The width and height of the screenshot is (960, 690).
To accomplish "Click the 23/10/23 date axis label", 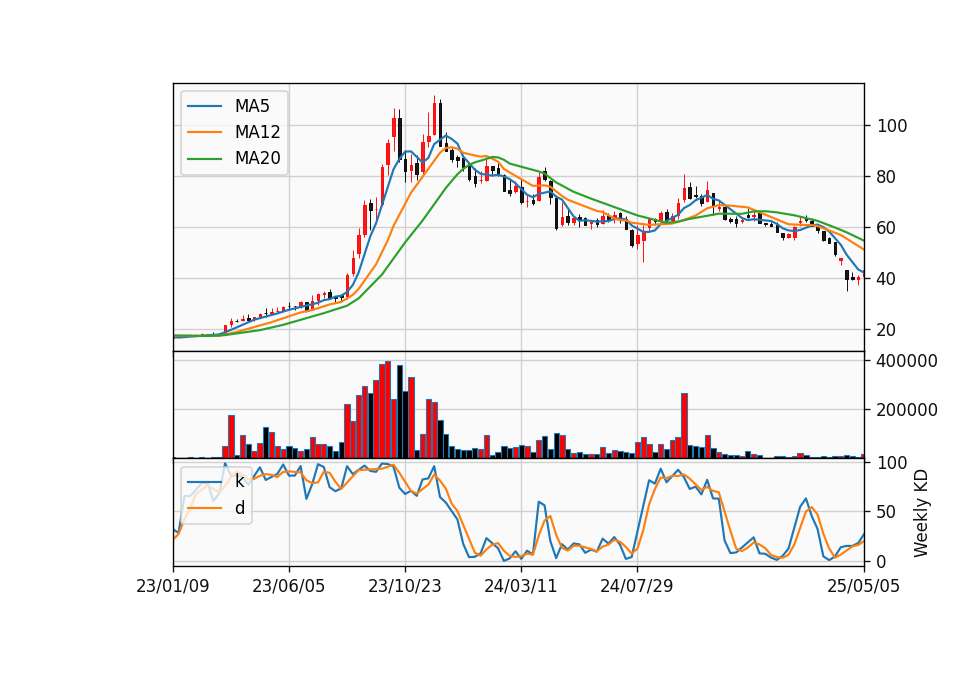I will 405,586.
